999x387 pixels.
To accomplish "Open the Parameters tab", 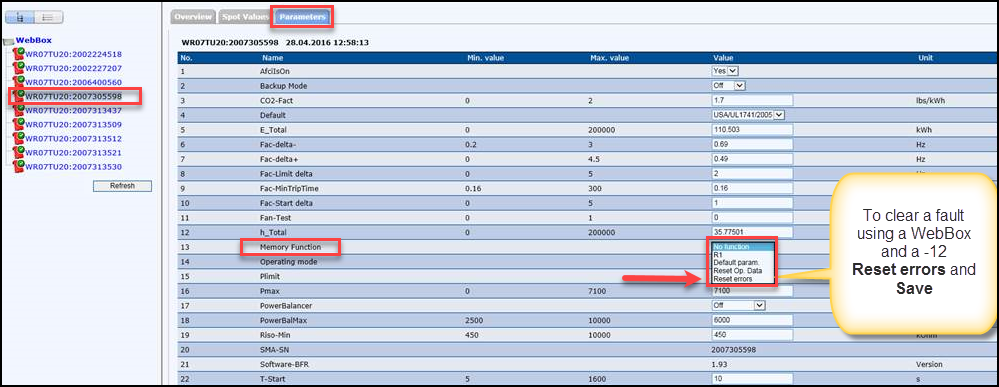I will 303,17.
